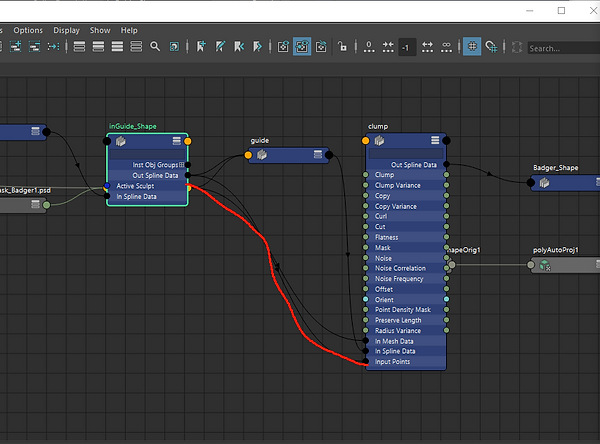Select Preserve Length attribute row
This screenshot has height=444, width=600.
(x=406, y=320)
